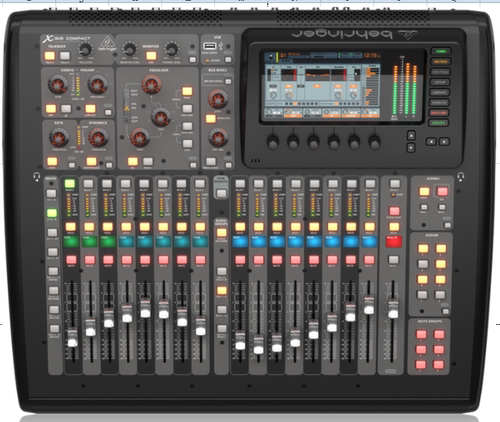Click the Right arrow page button
The height and width of the screenshot is (422, 500).
(x=444, y=142)
